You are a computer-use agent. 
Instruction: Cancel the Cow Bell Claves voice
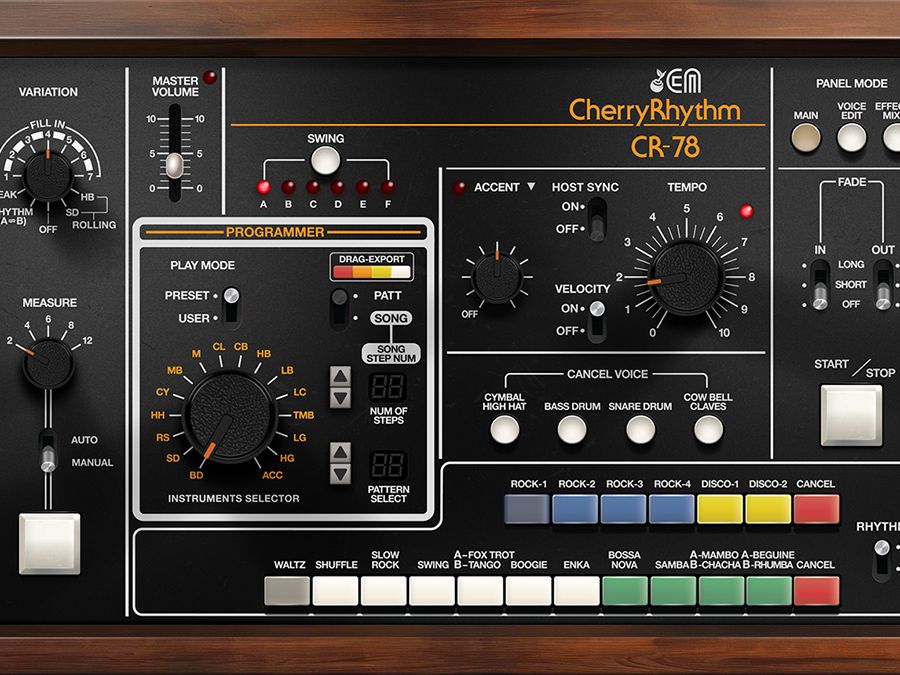(x=708, y=430)
